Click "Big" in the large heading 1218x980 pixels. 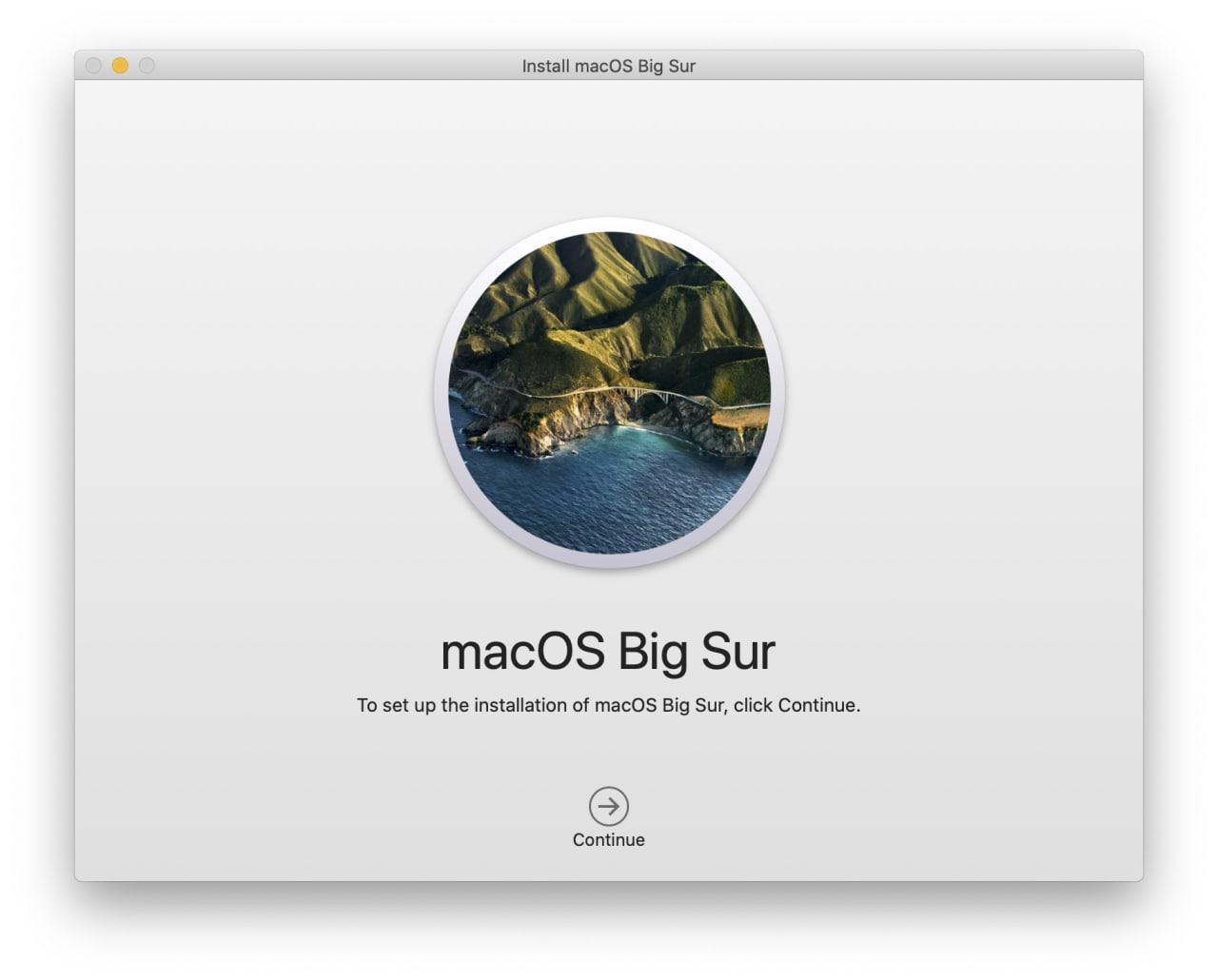[652, 652]
